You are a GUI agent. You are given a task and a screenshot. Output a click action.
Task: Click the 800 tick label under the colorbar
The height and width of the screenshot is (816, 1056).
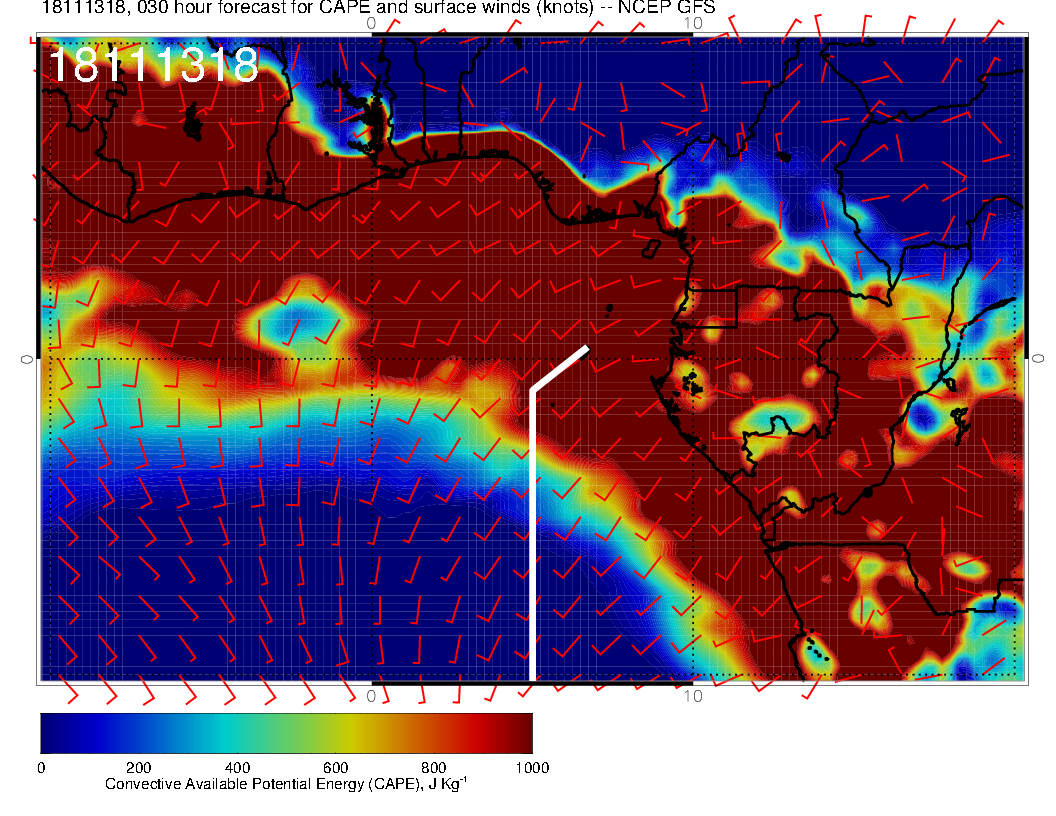click(x=433, y=768)
